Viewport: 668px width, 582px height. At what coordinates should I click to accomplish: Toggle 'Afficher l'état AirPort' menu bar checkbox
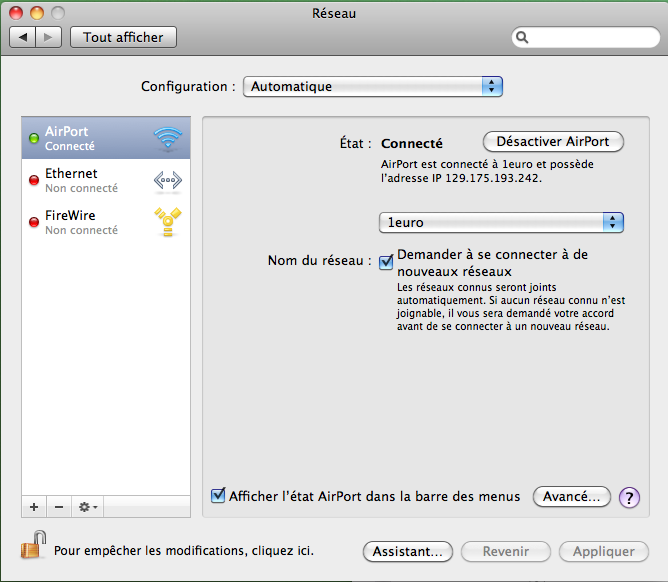tap(218, 496)
